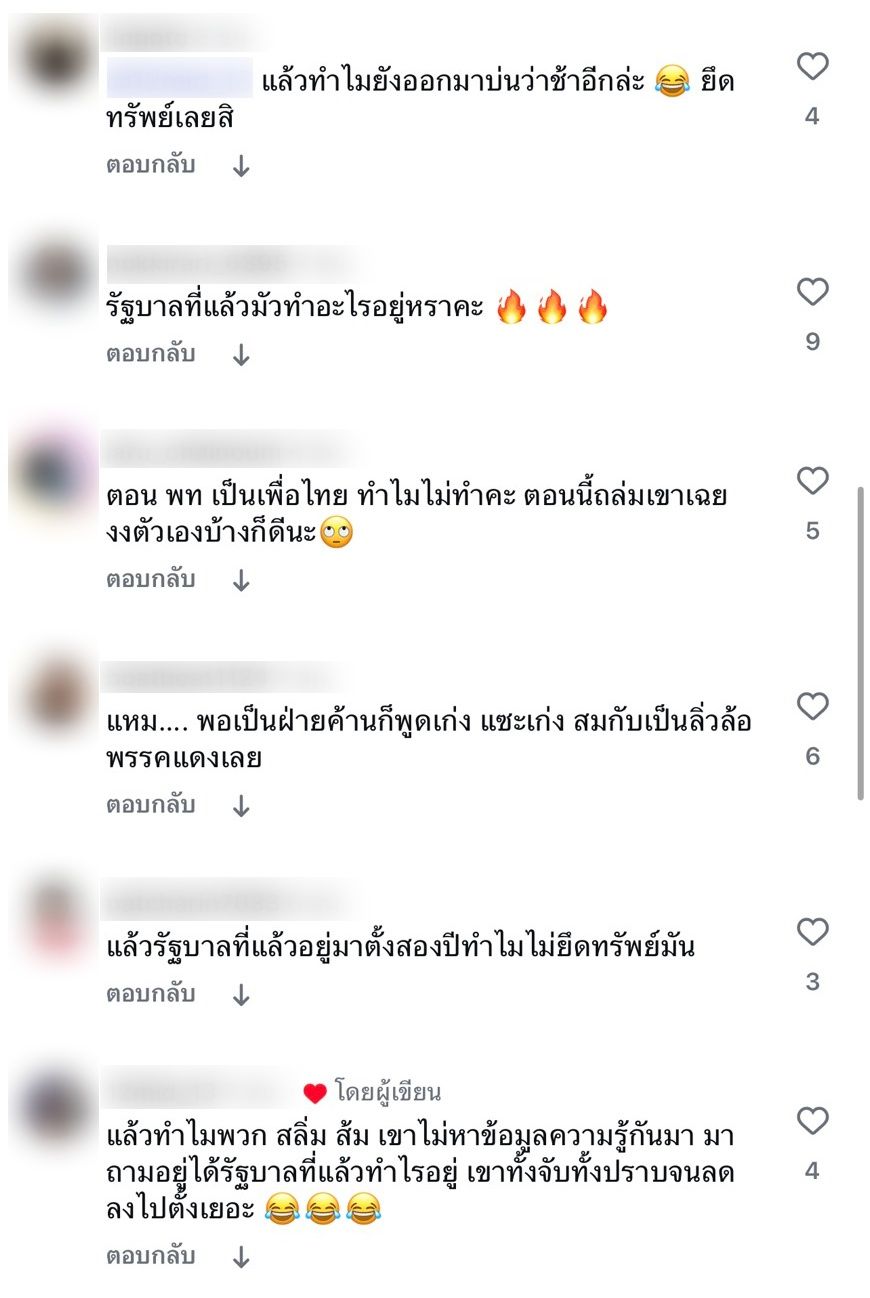The height and width of the screenshot is (1298, 870).
Task: Open the blurred mentioned username in first comment
Action: [x=179, y=79]
